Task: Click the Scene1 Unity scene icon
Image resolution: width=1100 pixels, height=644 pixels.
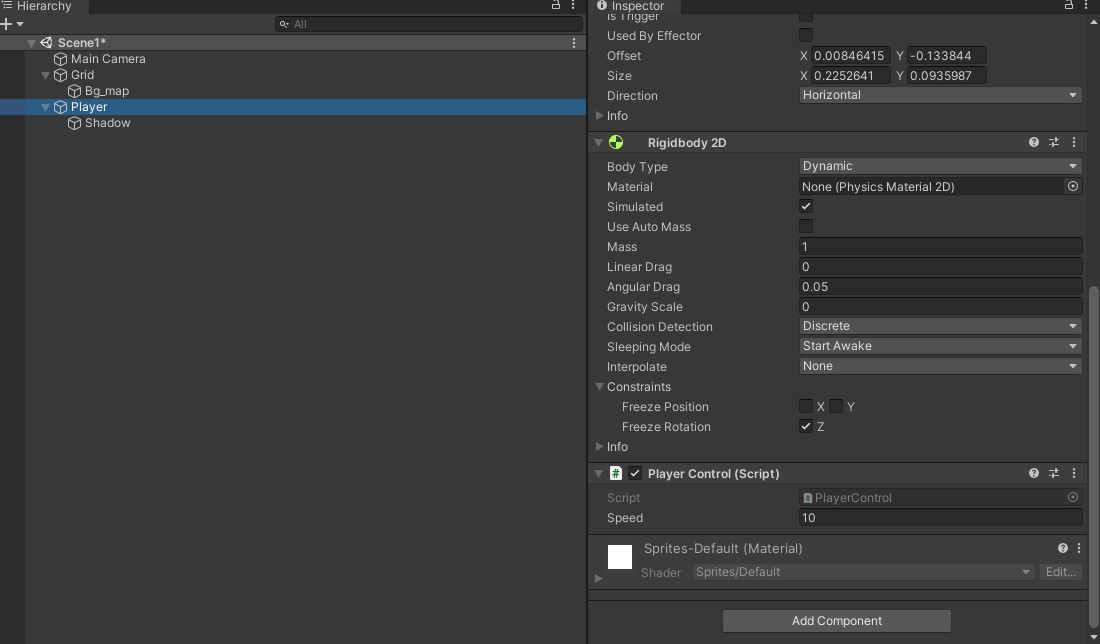Action: tap(46, 43)
